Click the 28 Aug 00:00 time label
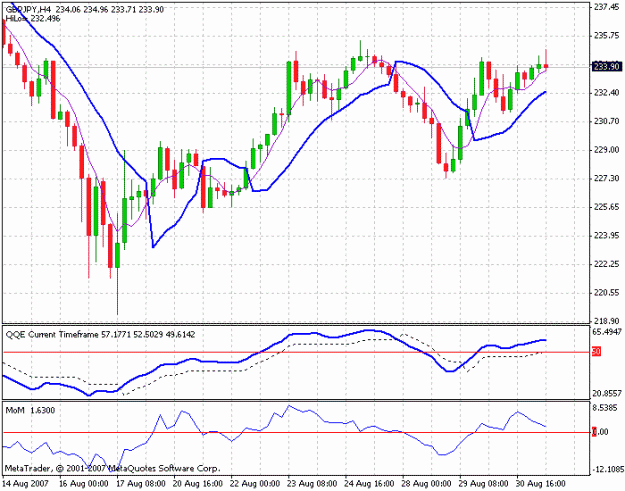625x491 pixels. tap(427, 484)
